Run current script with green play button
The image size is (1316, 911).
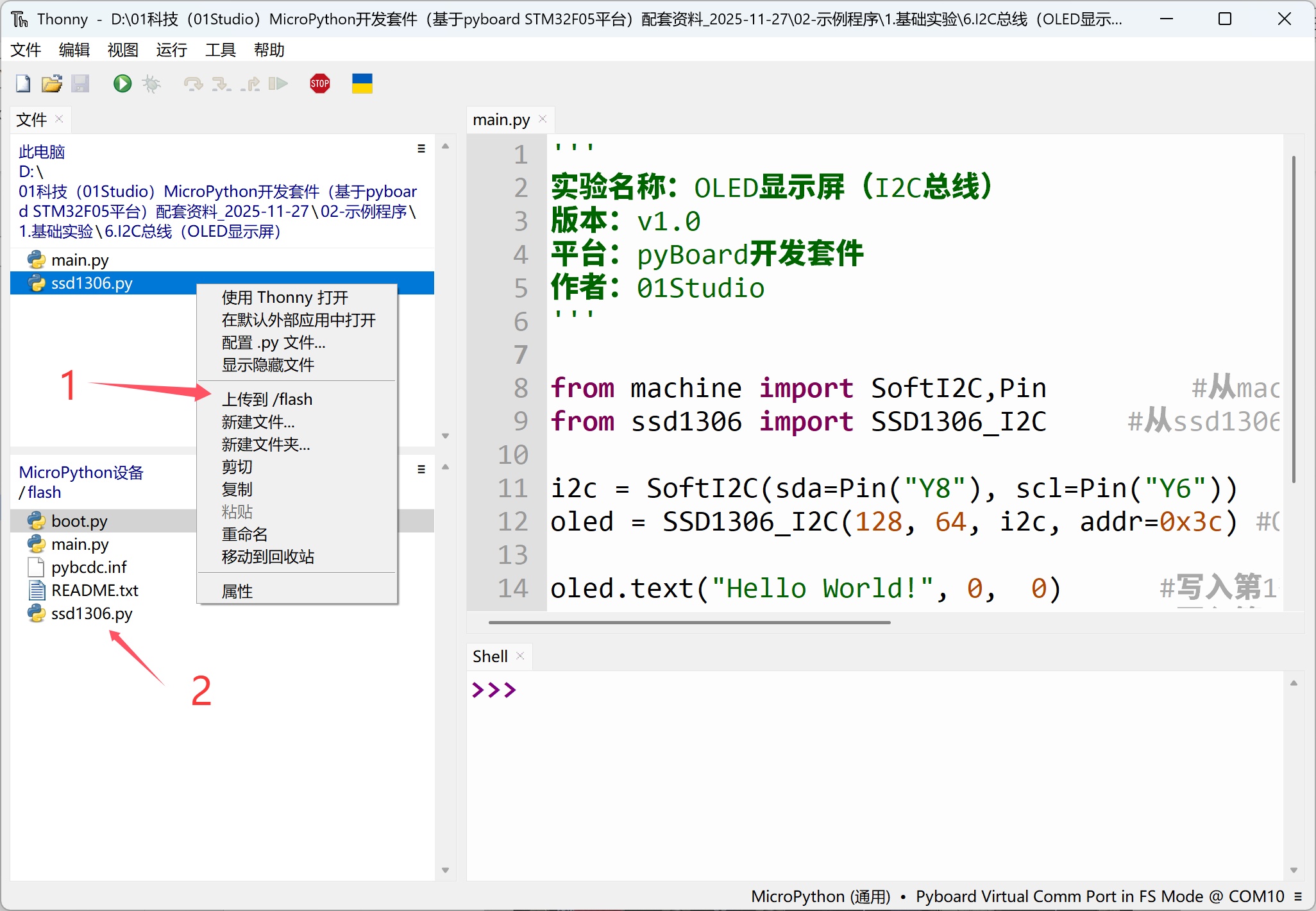pyautogui.click(x=122, y=84)
